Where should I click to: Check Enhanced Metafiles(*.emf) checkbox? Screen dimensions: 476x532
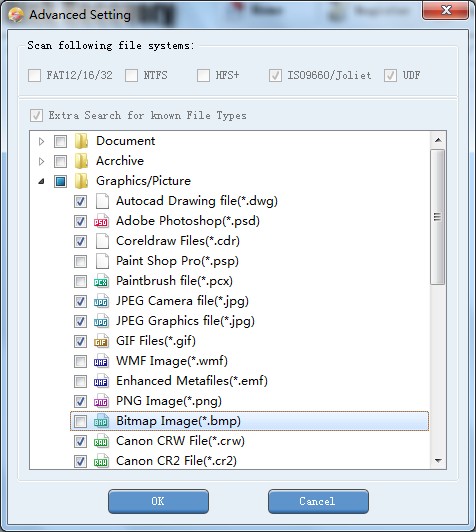tap(80, 382)
